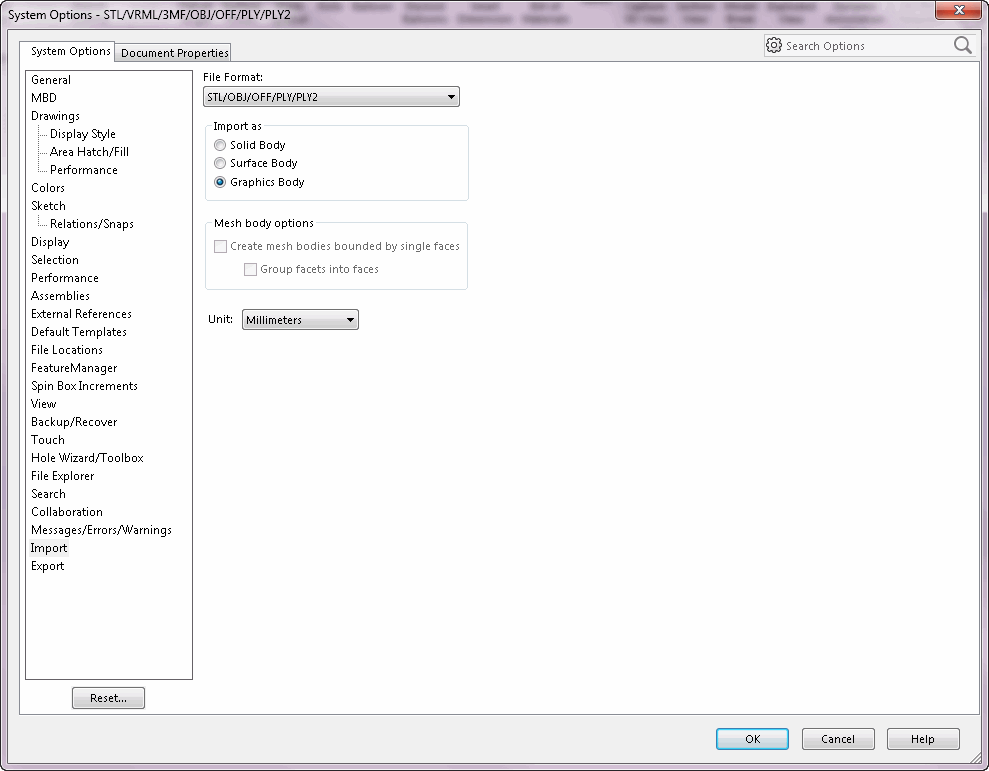
Task: Click the Help button
Action: click(923, 739)
